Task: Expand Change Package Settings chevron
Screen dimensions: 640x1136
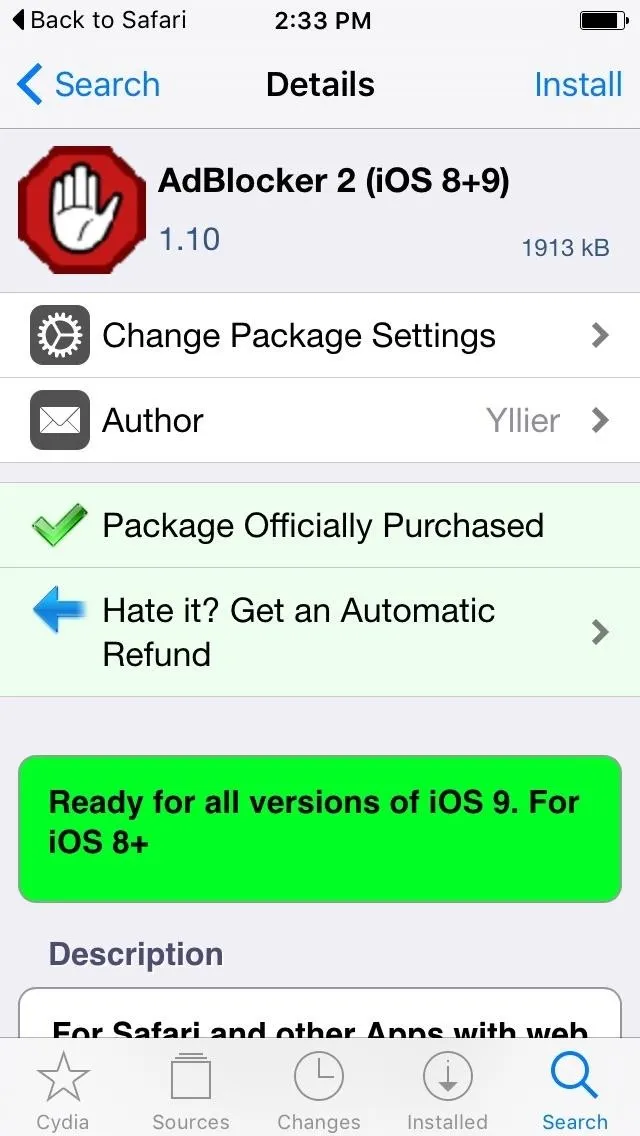Action: coord(599,335)
